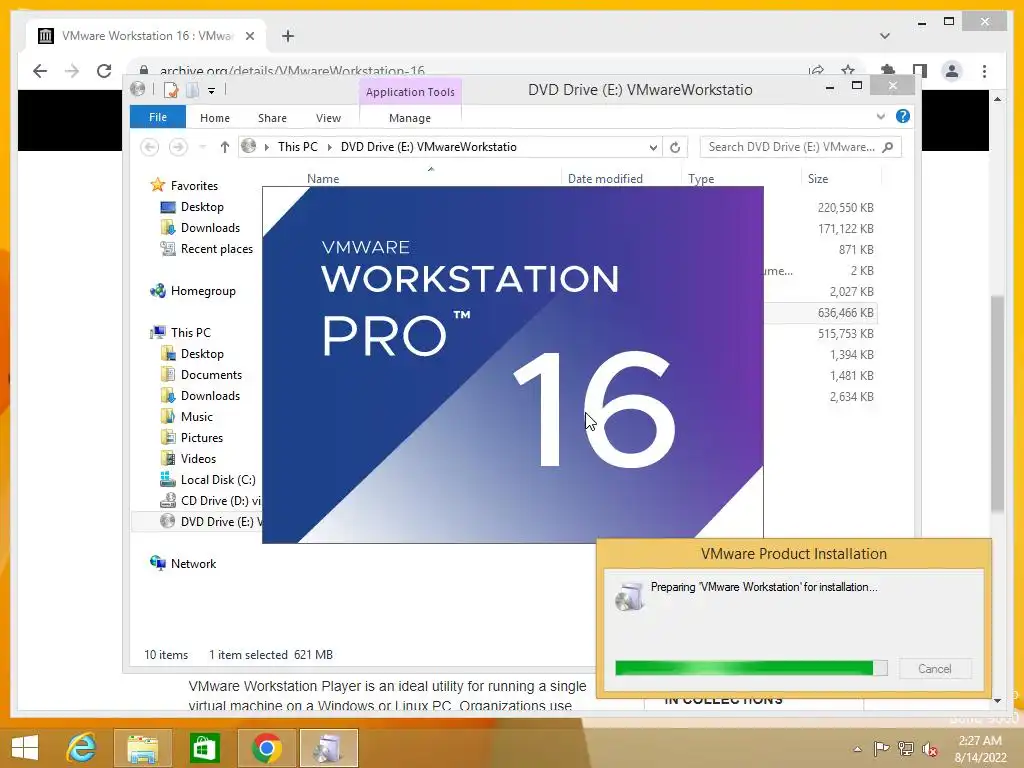Select Homegroup in the navigation pane
The width and height of the screenshot is (1024, 768).
click(202, 291)
